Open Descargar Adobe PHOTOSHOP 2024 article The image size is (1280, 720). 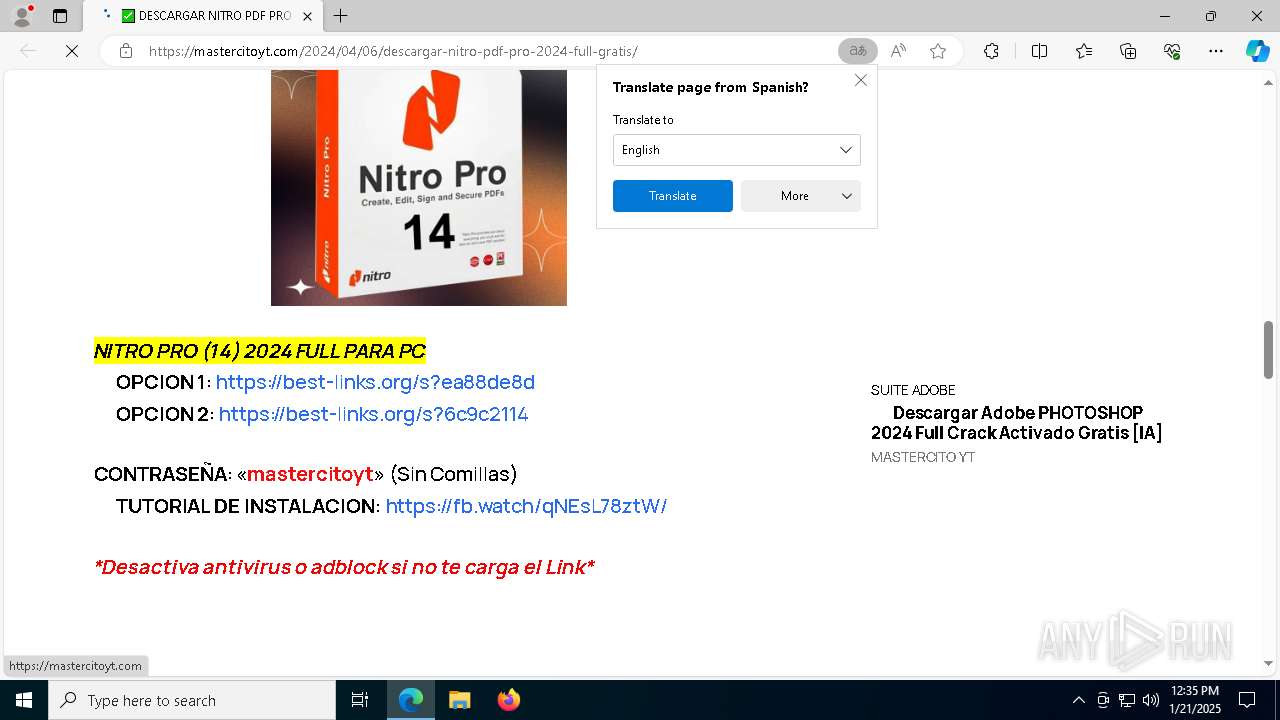(1017, 422)
